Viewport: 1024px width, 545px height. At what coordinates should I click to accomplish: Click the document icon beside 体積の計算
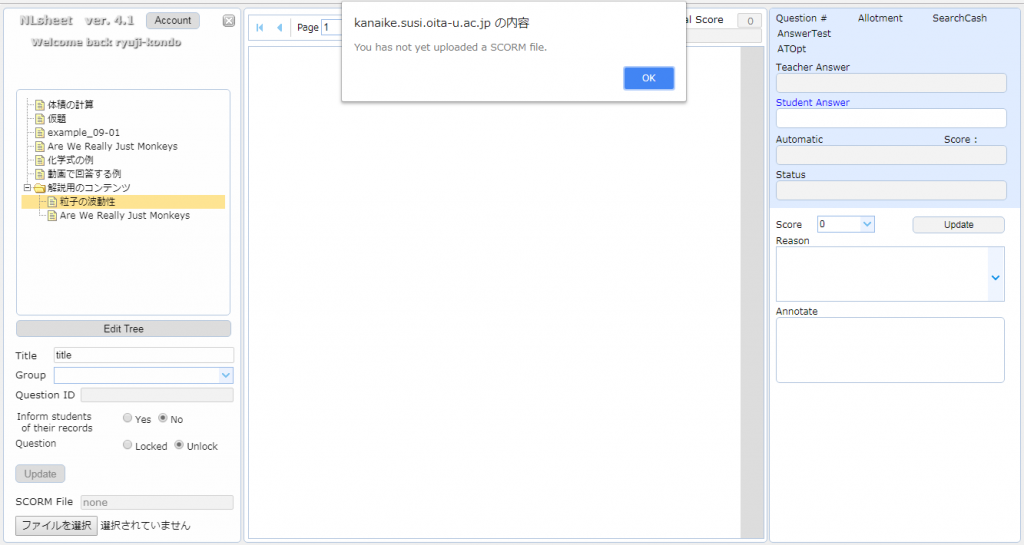pos(40,105)
